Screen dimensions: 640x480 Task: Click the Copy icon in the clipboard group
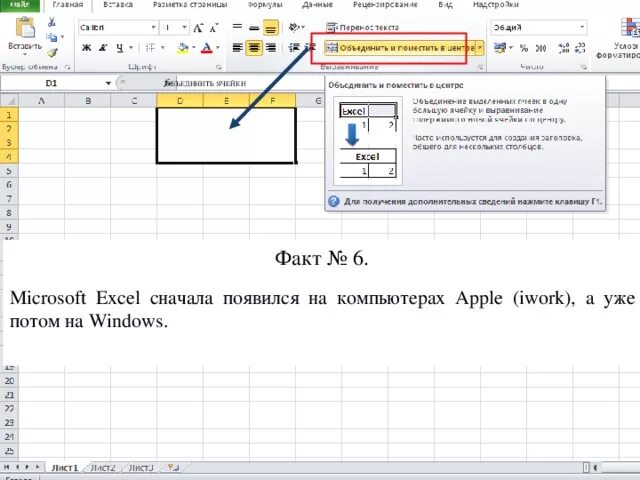tap(51, 38)
